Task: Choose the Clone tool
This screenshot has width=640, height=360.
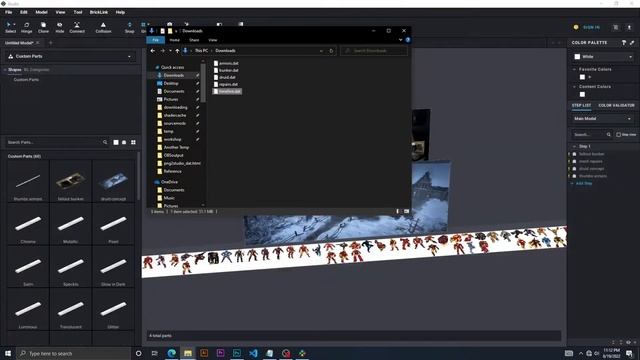Action: tap(43, 27)
